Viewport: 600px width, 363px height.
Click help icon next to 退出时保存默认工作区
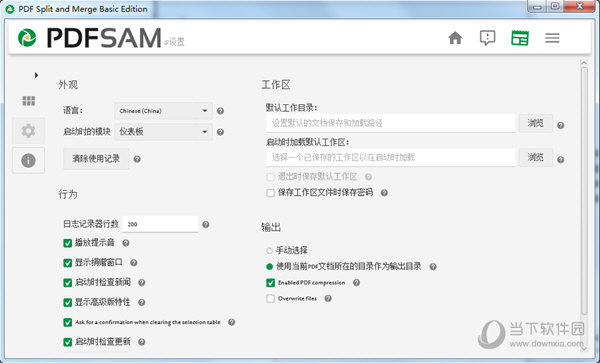click(368, 177)
